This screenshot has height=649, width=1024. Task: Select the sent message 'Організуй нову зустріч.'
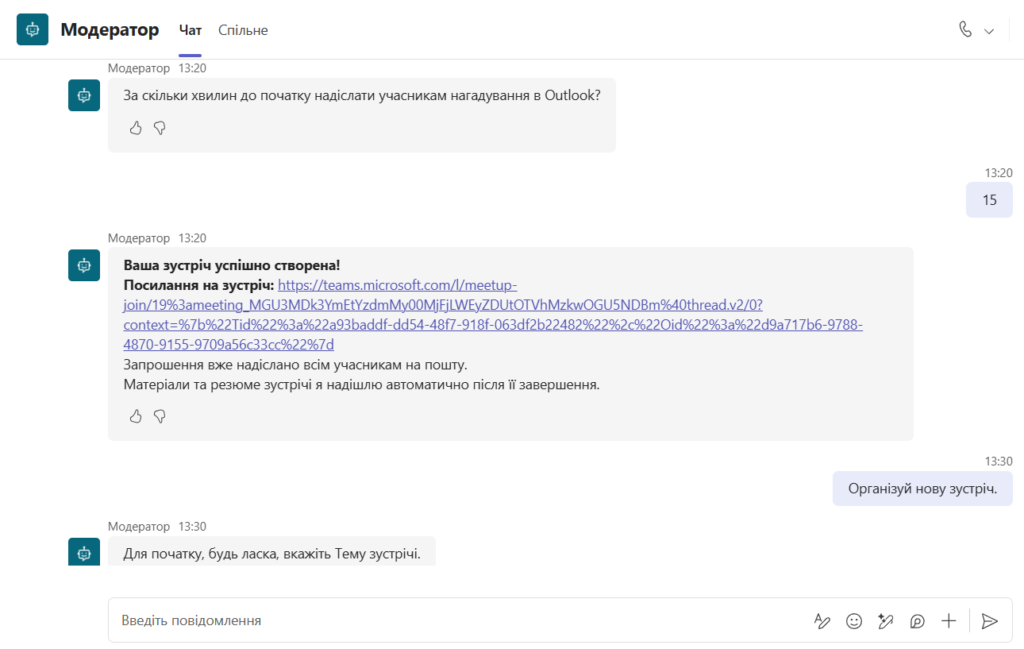[922, 488]
